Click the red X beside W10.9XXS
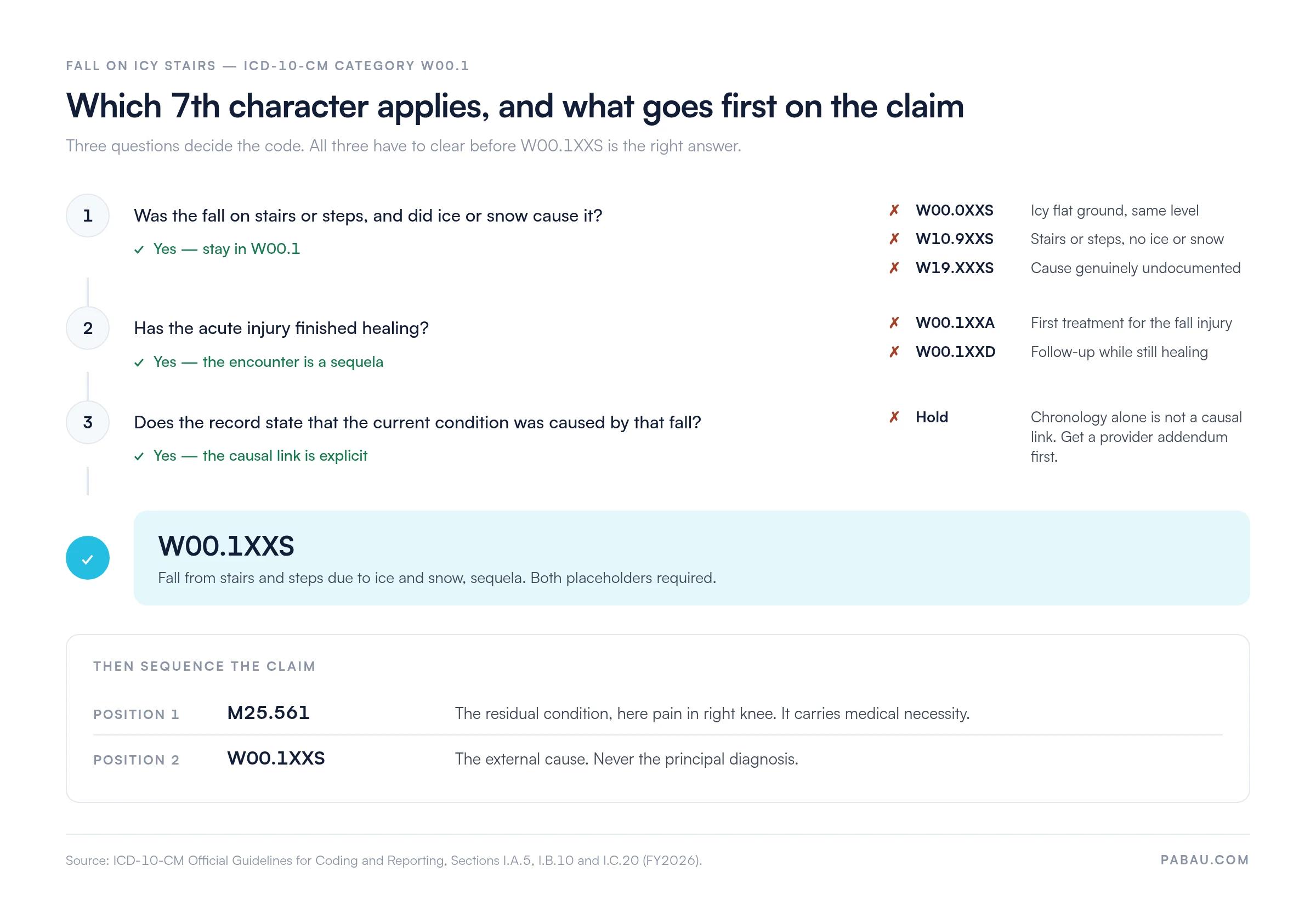The image size is (1316, 917). [x=894, y=239]
